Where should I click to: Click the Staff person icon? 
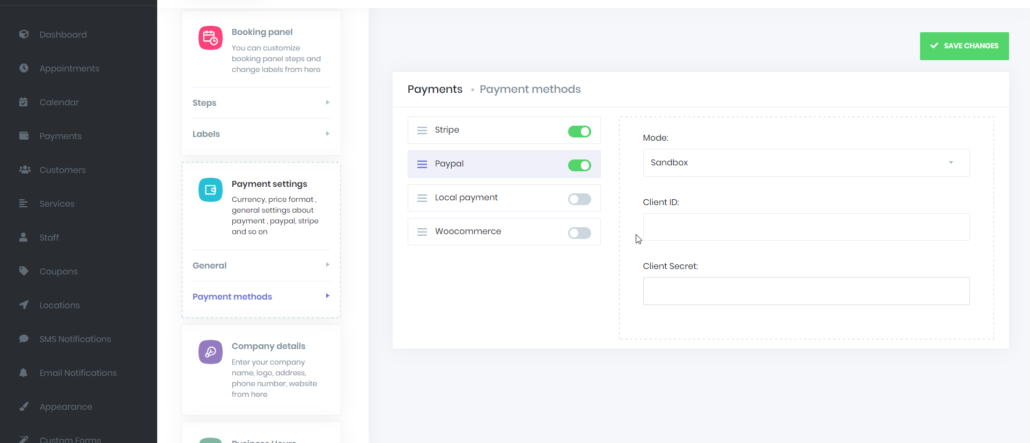[24, 237]
